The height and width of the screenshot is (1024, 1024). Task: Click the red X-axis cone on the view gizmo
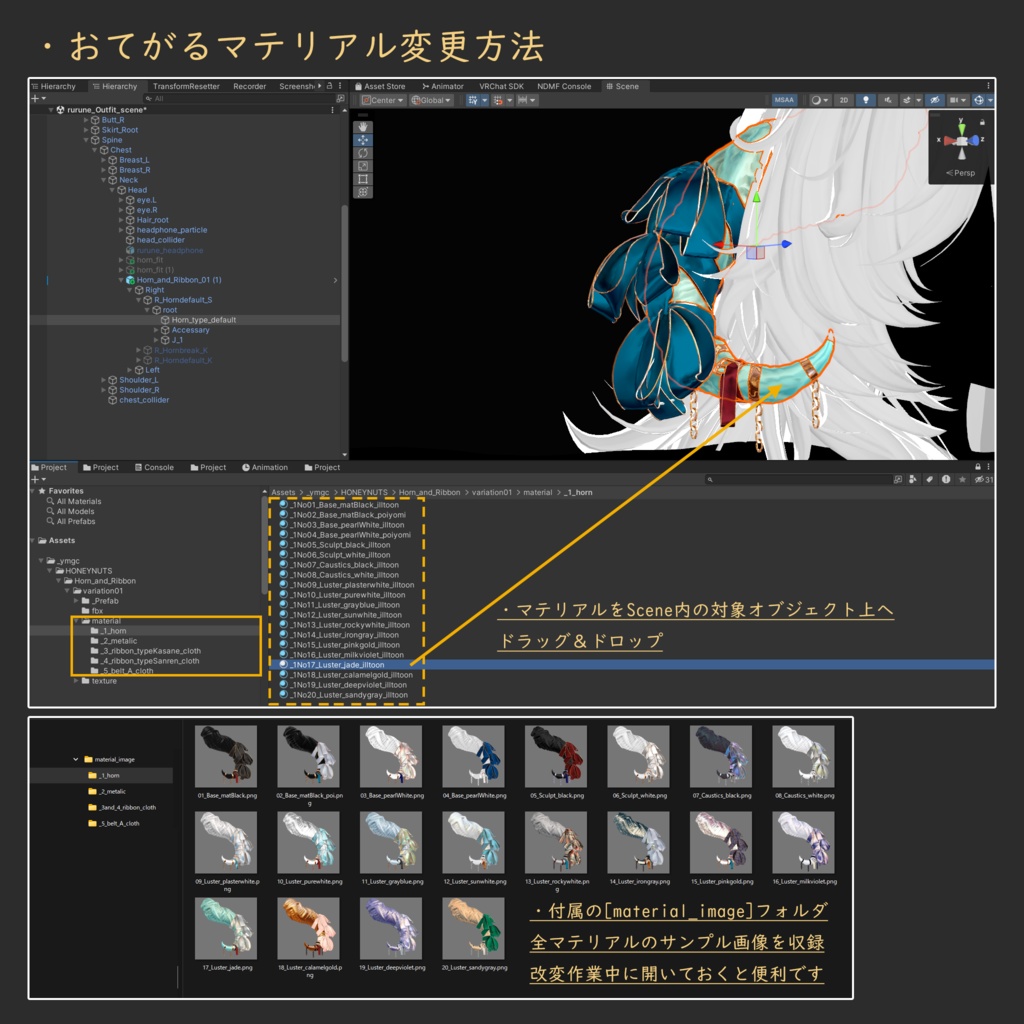(949, 141)
